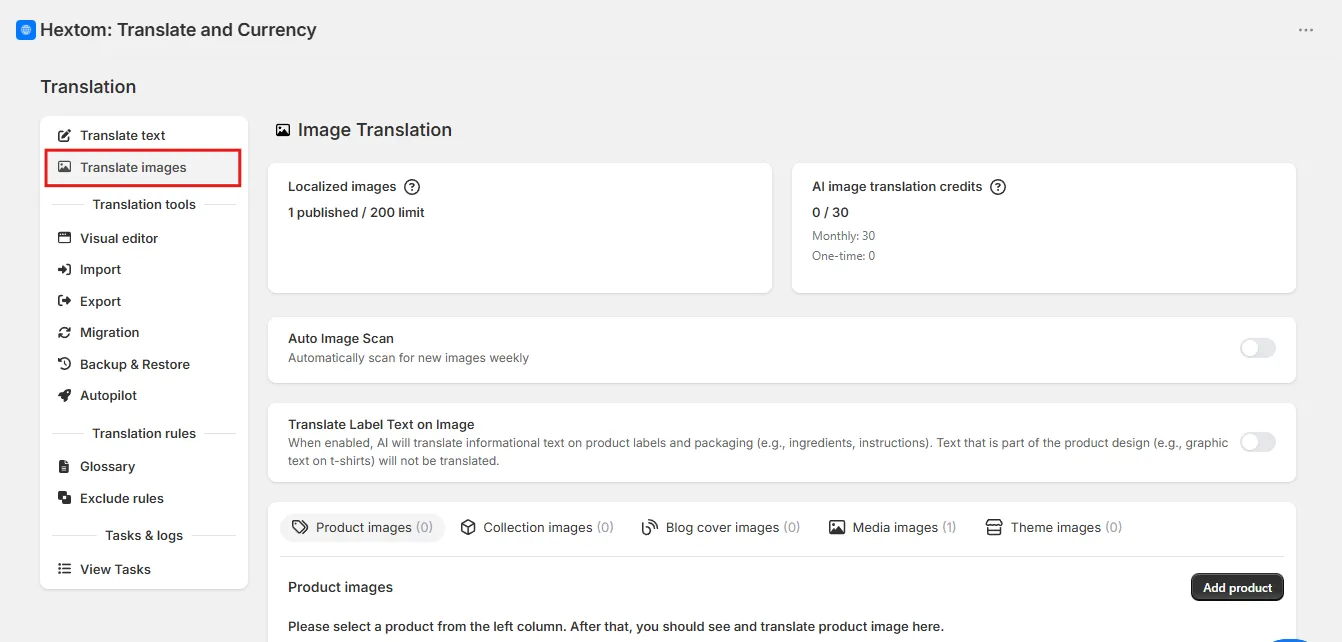The width and height of the screenshot is (1342, 642).
Task: Switch to the Product images tab
Action: point(362,527)
